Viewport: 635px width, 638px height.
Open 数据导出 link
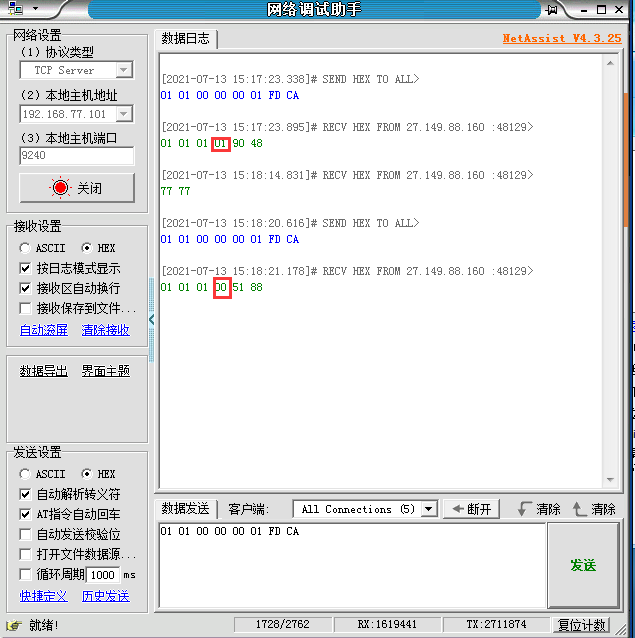coord(44,371)
